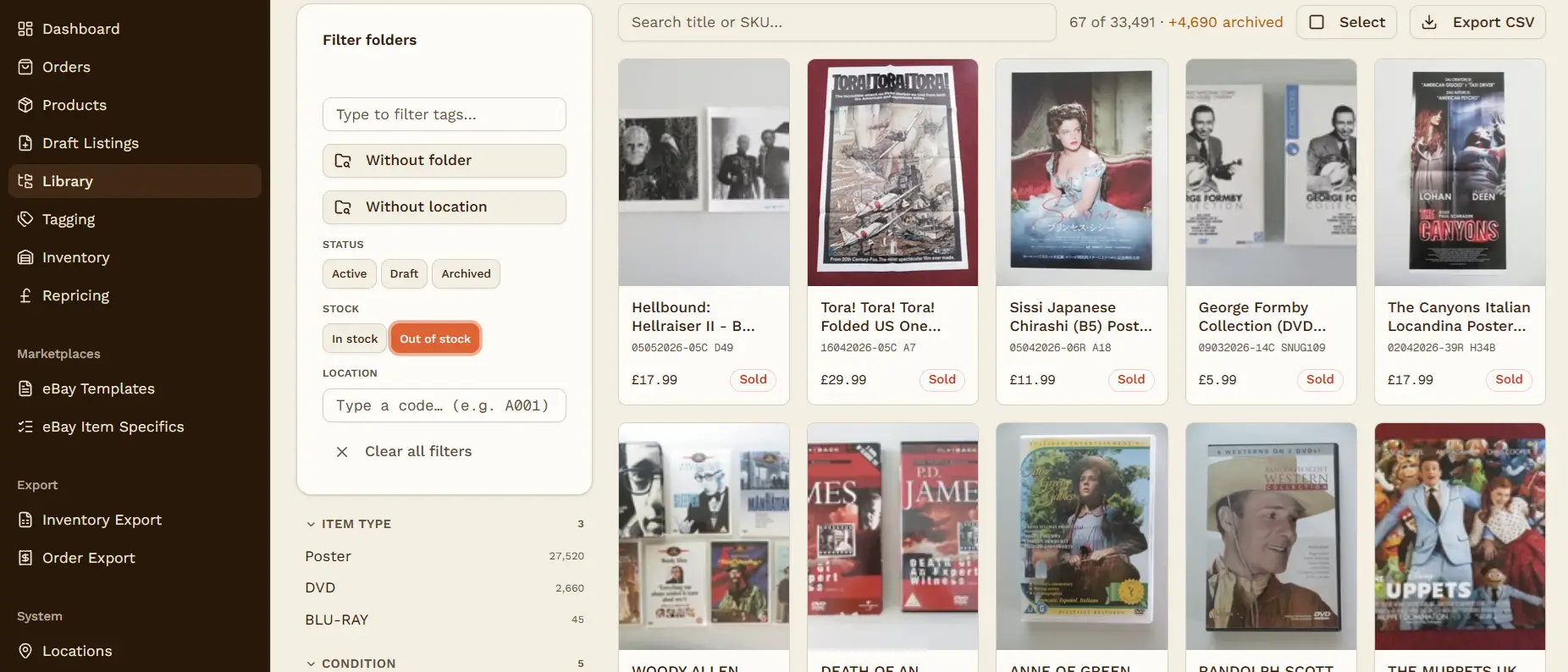Click the Order Export receipt icon
Image resolution: width=1568 pixels, height=672 pixels.
click(x=25, y=558)
